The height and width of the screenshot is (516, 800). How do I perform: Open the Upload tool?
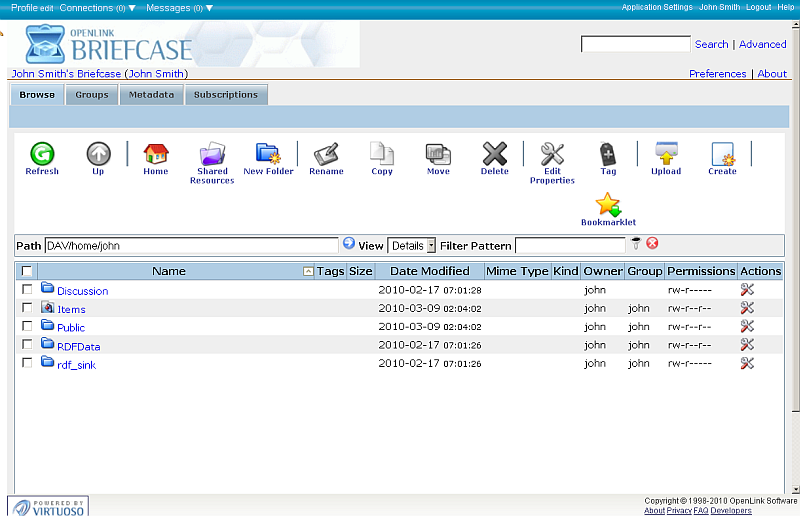pos(666,154)
